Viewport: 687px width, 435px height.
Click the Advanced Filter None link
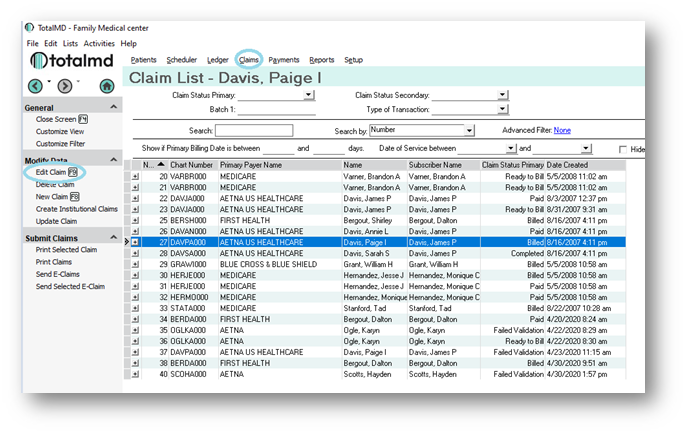click(x=562, y=130)
